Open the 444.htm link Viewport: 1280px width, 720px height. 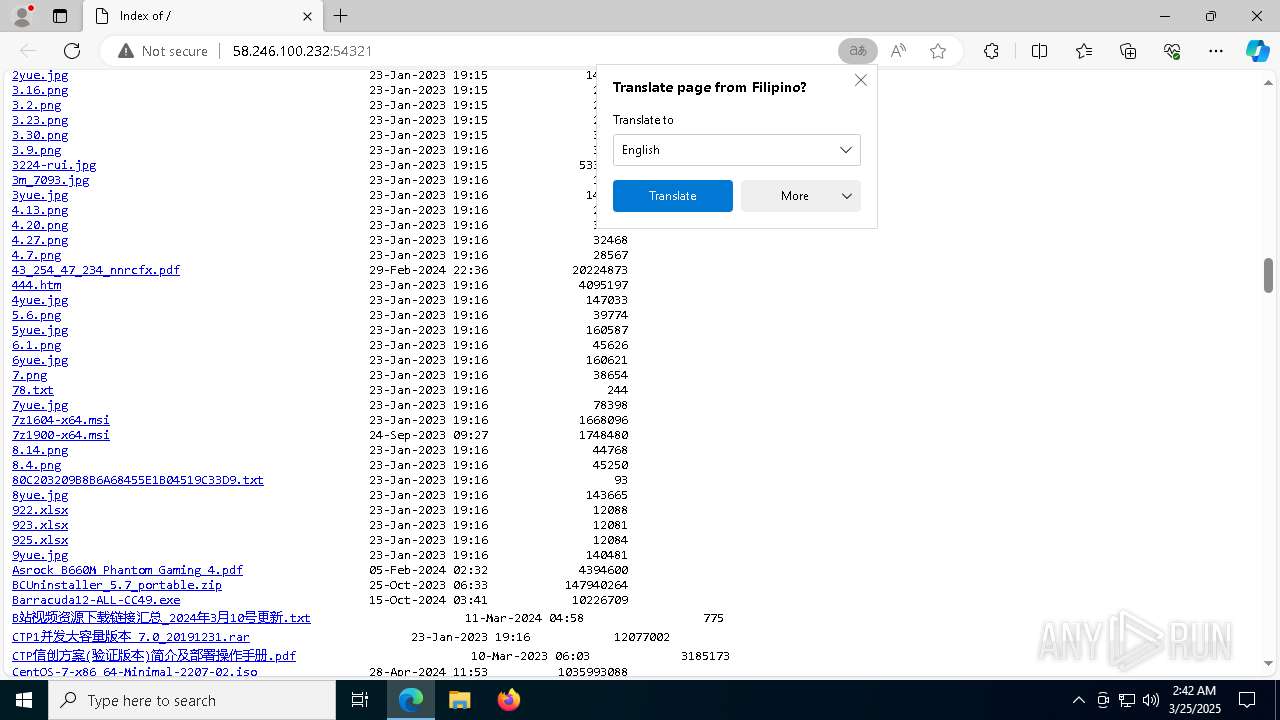(37, 285)
